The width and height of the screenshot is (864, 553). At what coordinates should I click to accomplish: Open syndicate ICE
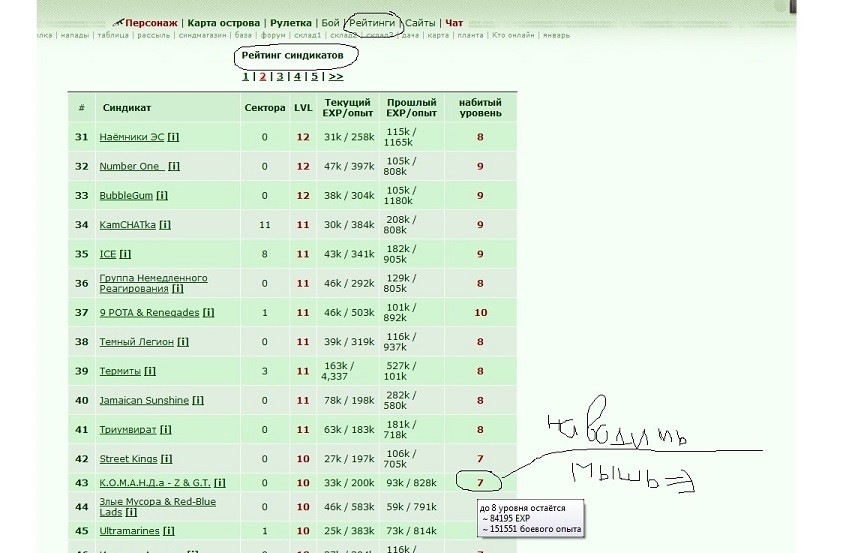click(107, 254)
